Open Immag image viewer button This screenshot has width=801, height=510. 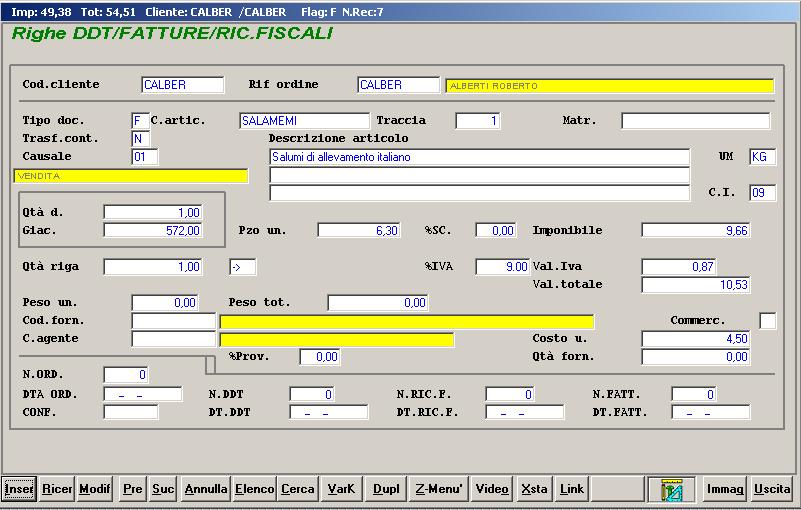[x=725, y=489]
